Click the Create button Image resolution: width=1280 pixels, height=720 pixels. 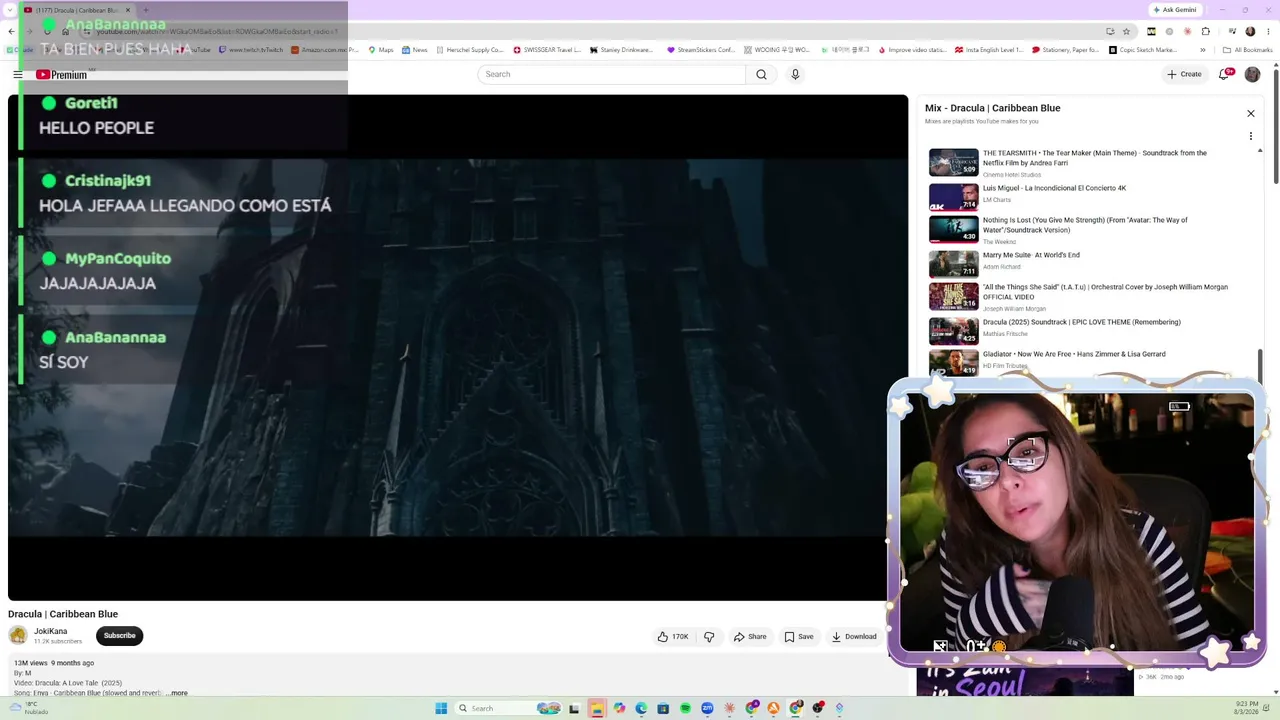click(1184, 74)
